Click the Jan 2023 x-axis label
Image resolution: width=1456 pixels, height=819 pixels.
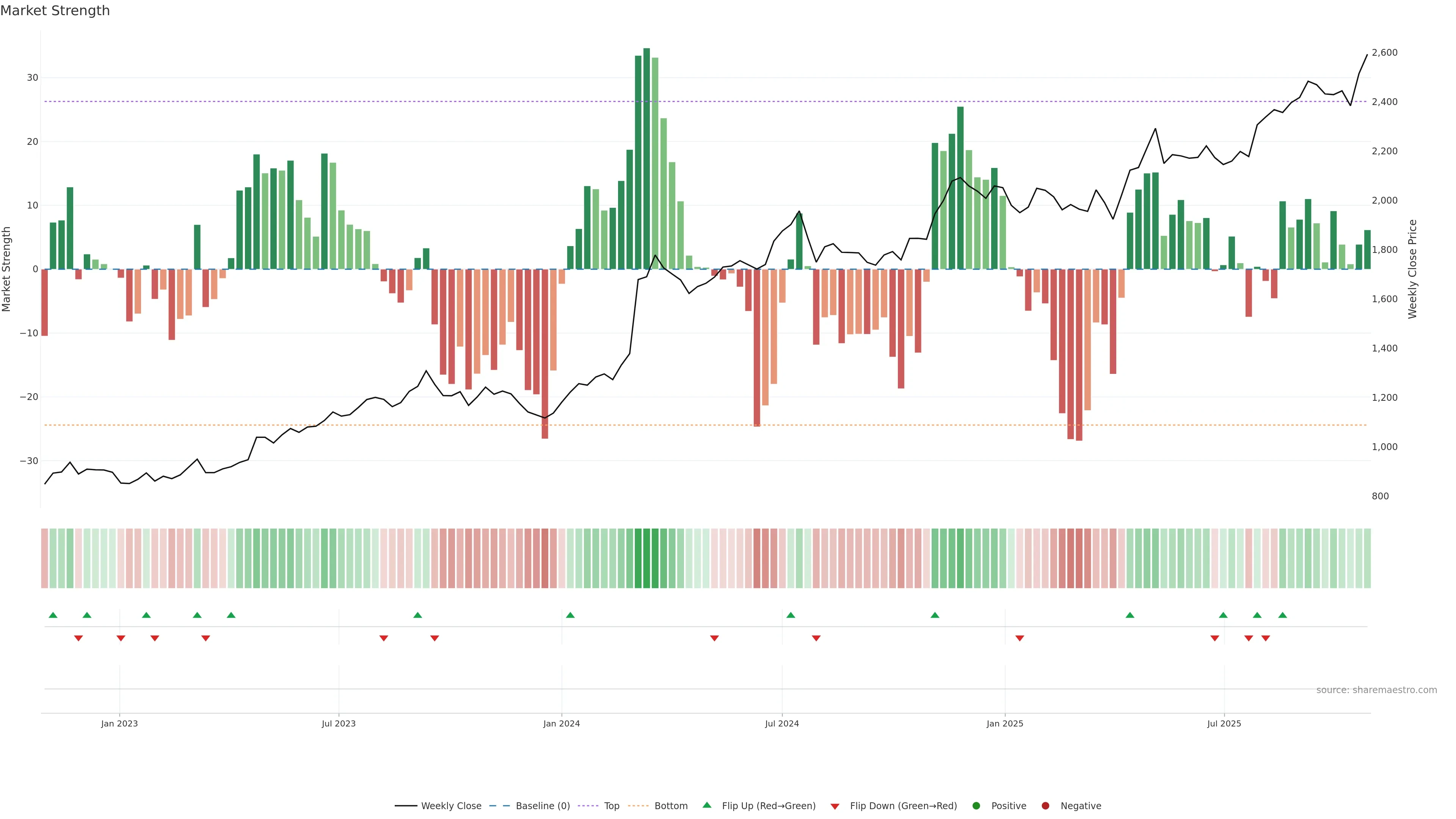click(119, 723)
